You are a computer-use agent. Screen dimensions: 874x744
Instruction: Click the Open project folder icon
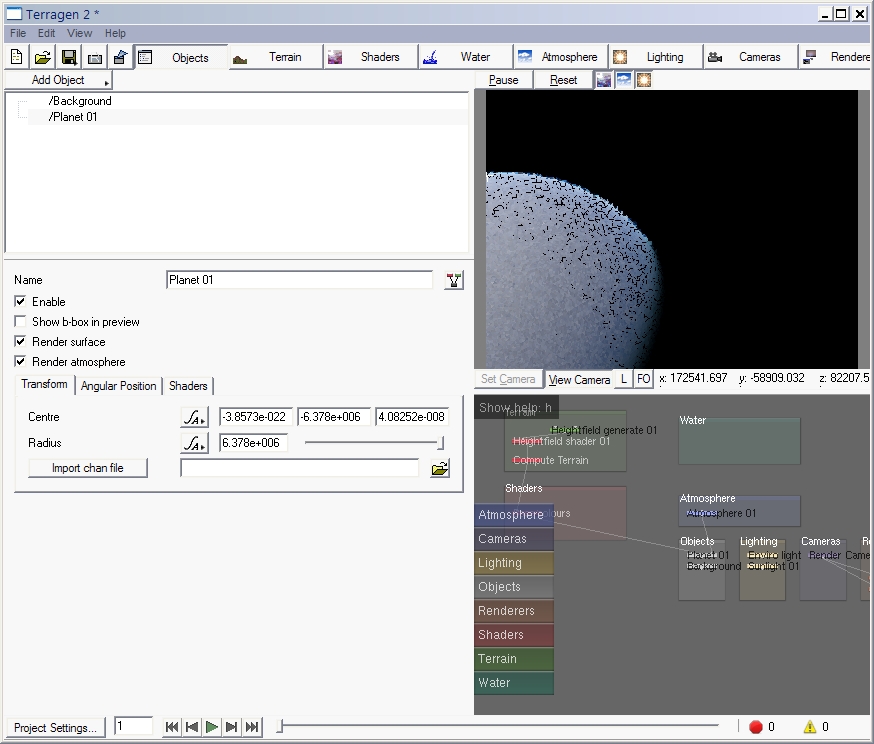[x=42, y=57]
